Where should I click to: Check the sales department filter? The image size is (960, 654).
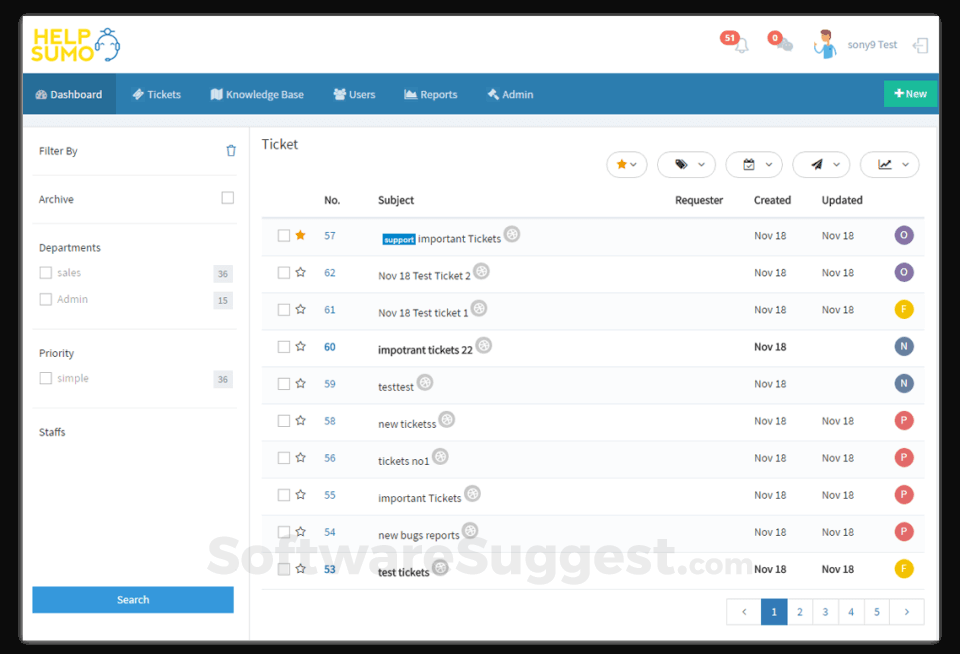[x=46, y=272]
